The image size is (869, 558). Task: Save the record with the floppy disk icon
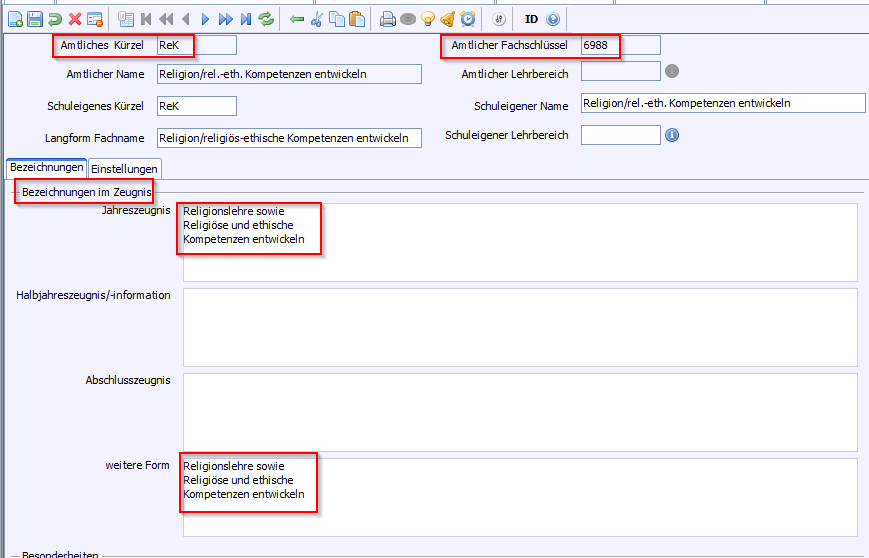click(35, 19)
